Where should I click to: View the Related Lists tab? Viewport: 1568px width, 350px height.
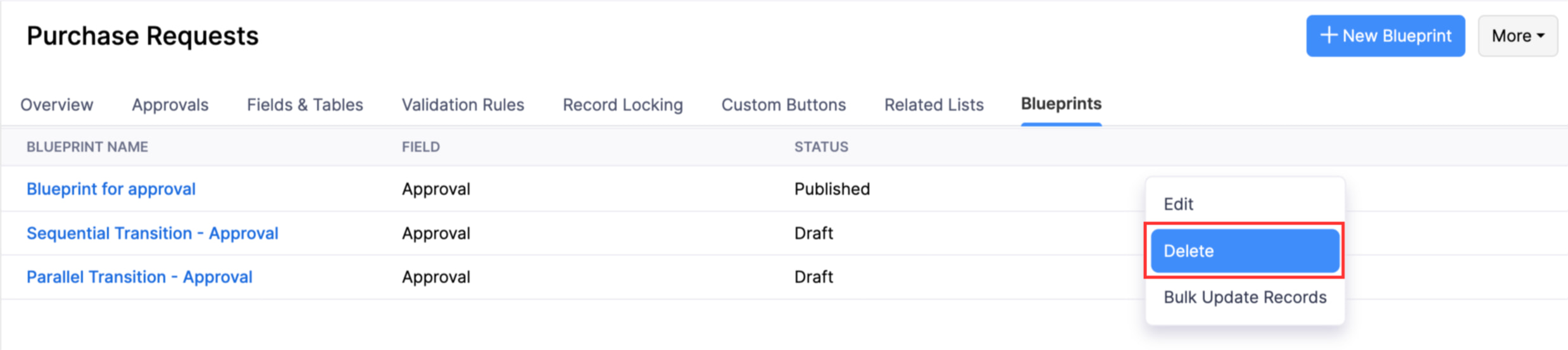[x=934, y=104]
